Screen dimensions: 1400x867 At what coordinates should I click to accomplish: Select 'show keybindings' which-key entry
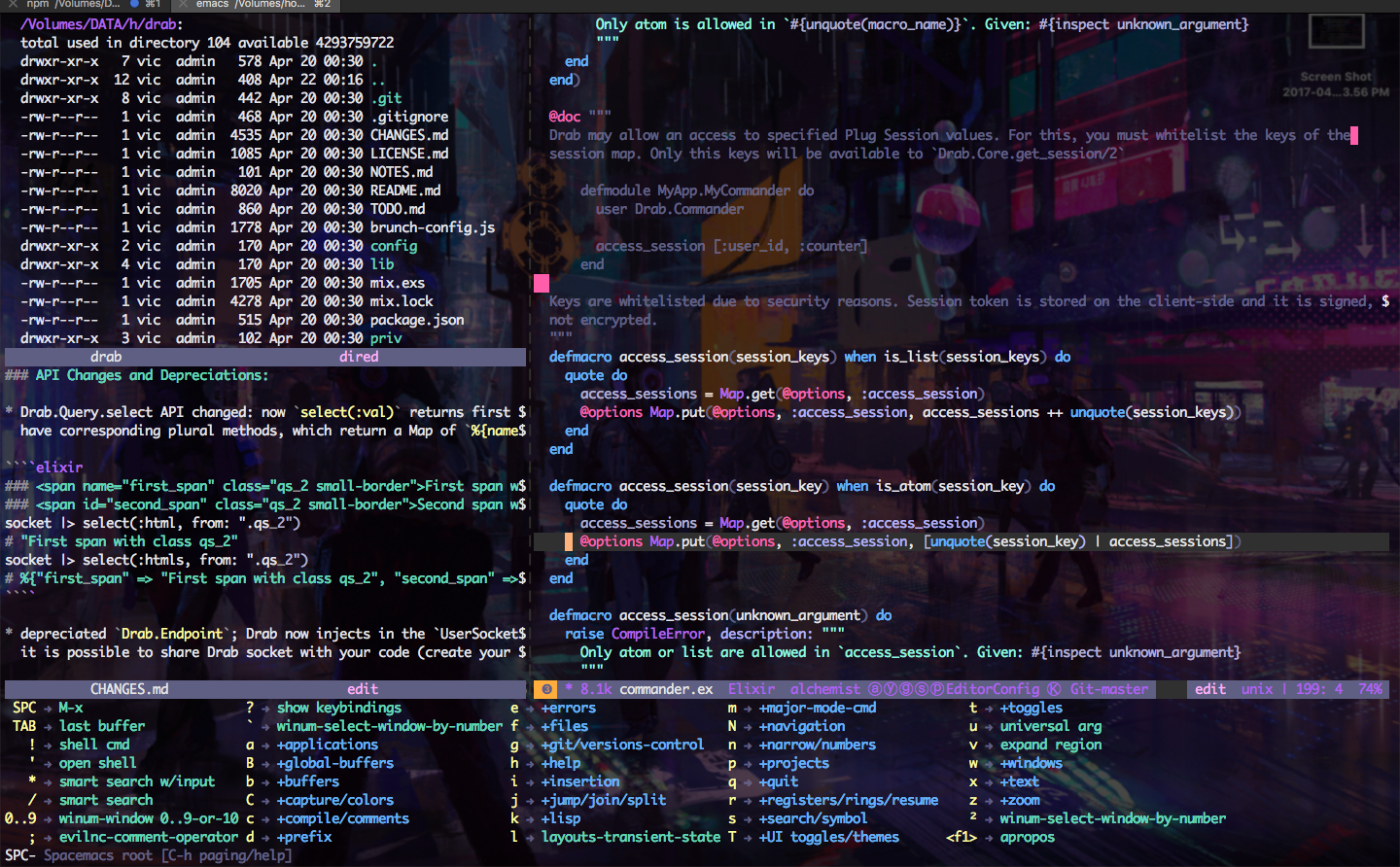tap(339, 708)
